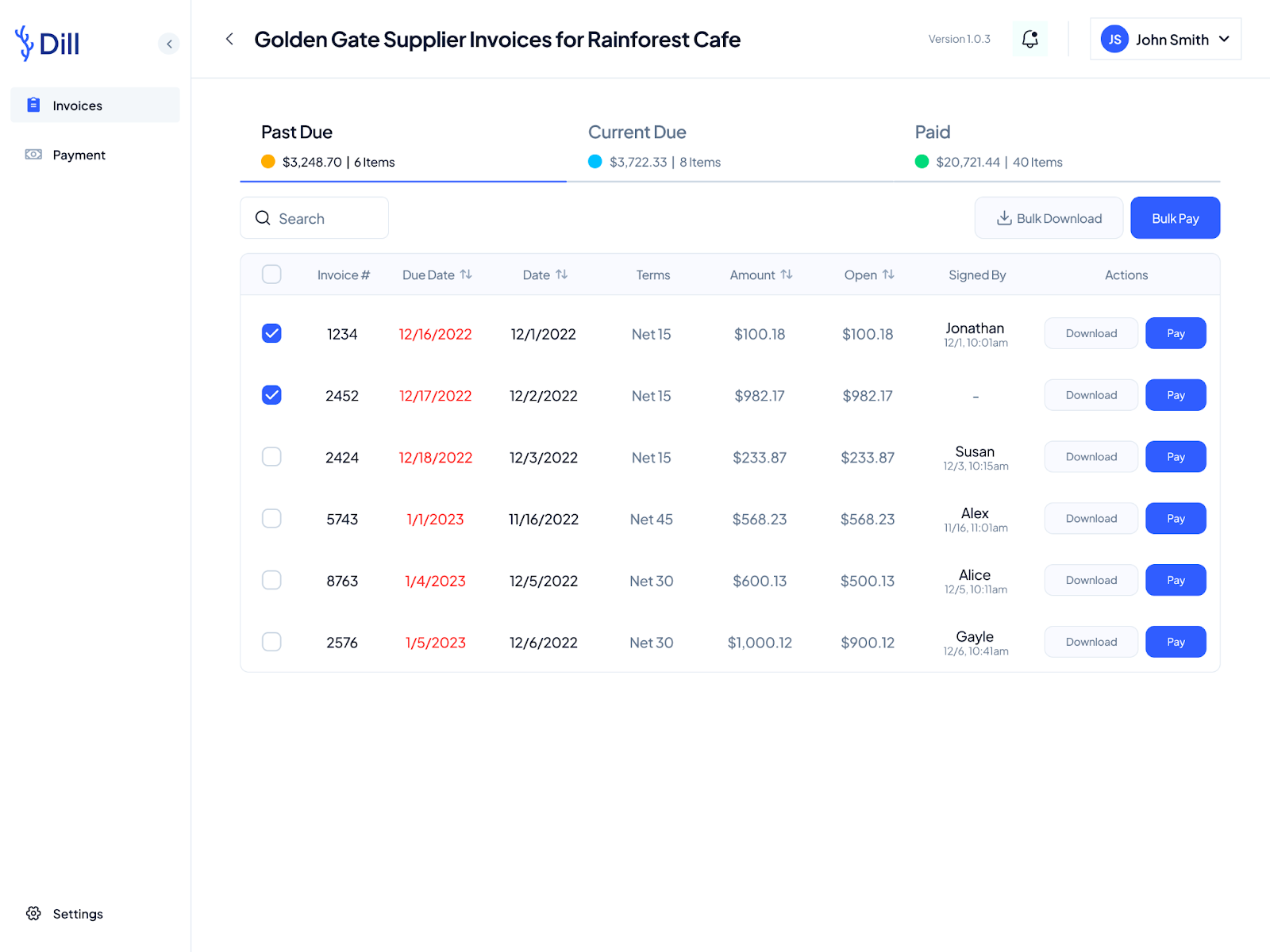1270x952 pixels.
Task: Click the search magnifier icon
Action: pyautogui.click(x=263, y=218)
